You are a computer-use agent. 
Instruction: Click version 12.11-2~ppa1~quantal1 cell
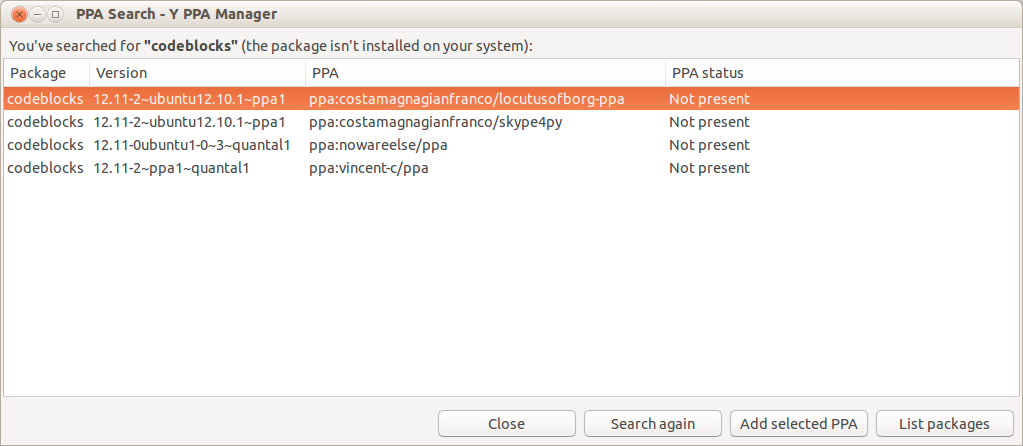[171, 168]
